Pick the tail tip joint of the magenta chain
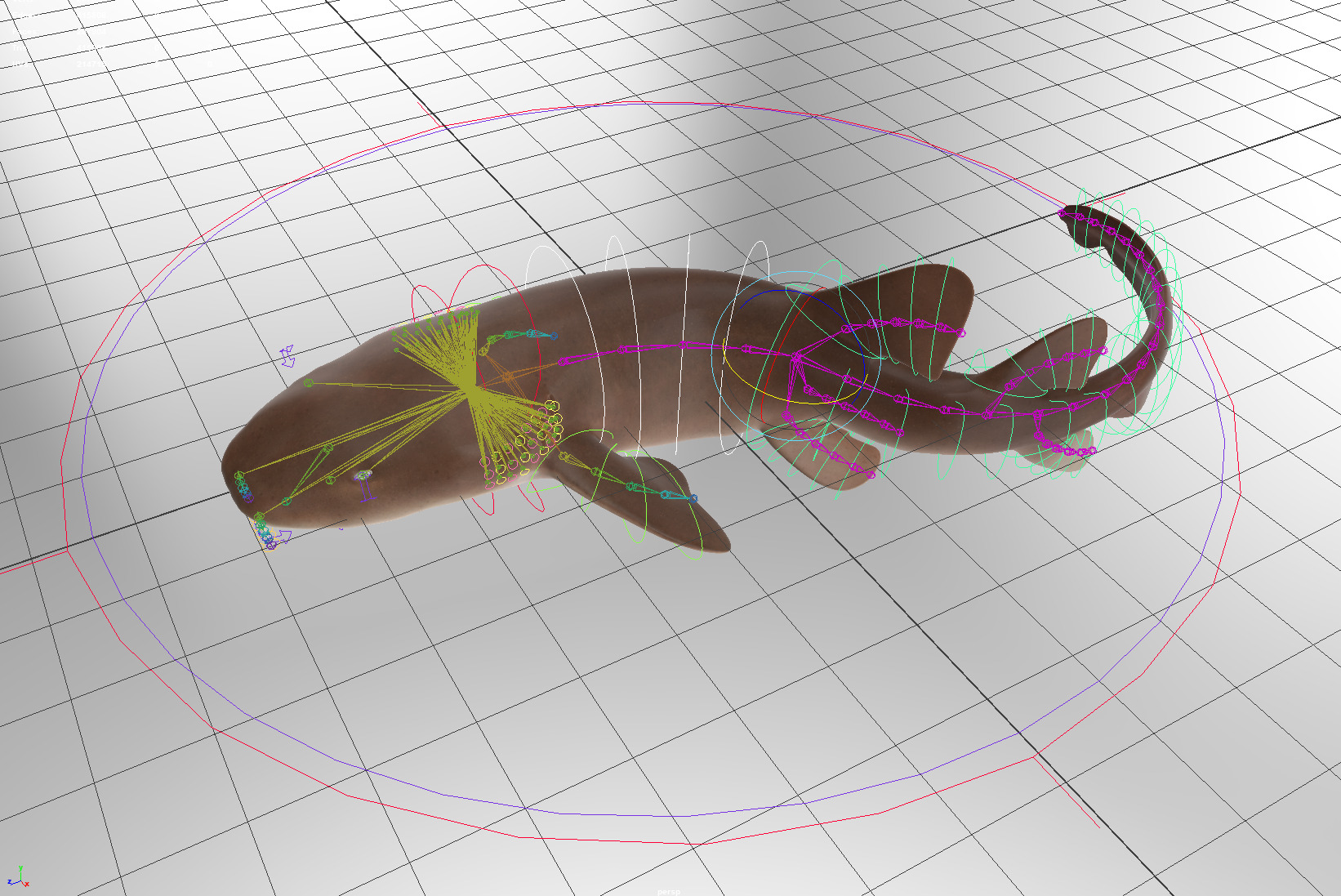1341x896 pixels. (1063, 214)
